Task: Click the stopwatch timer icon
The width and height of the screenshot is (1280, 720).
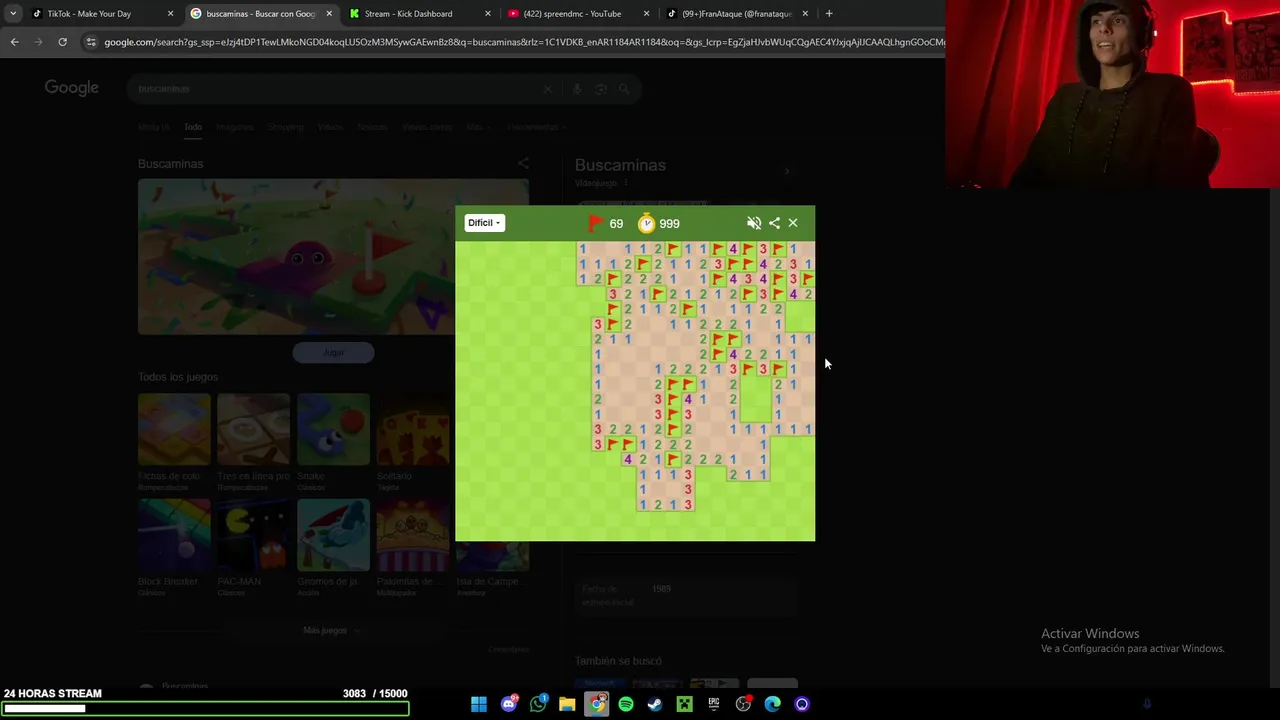Action: tap(647, 223)
